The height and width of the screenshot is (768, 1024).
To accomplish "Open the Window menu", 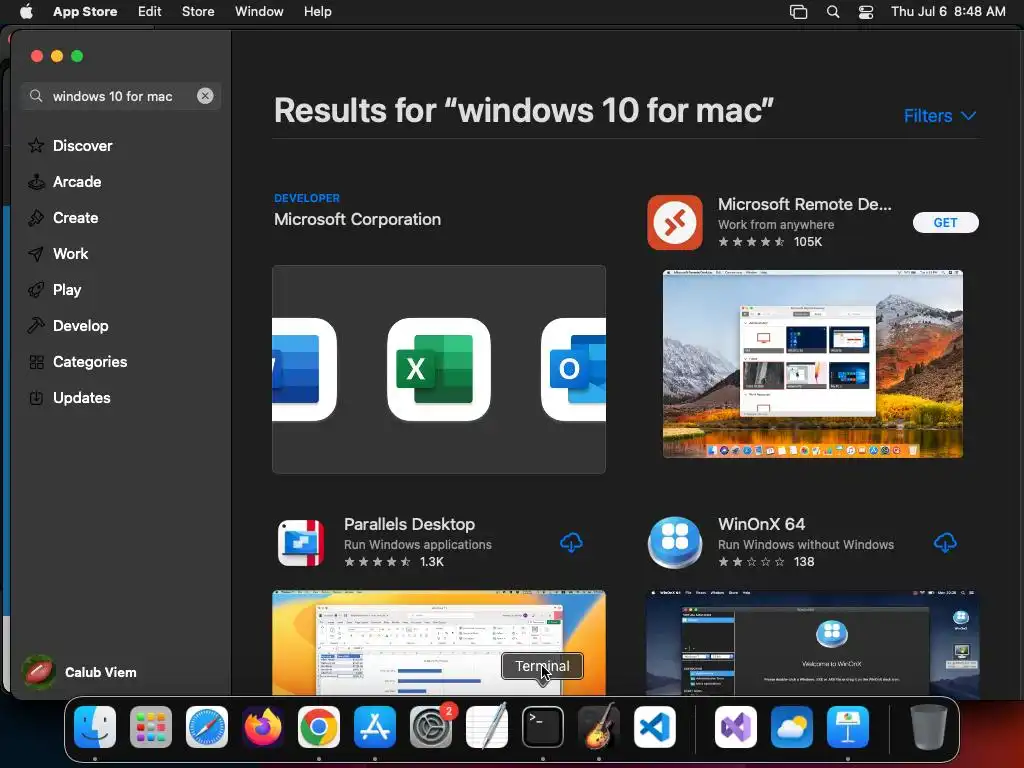I will [259, 12].
